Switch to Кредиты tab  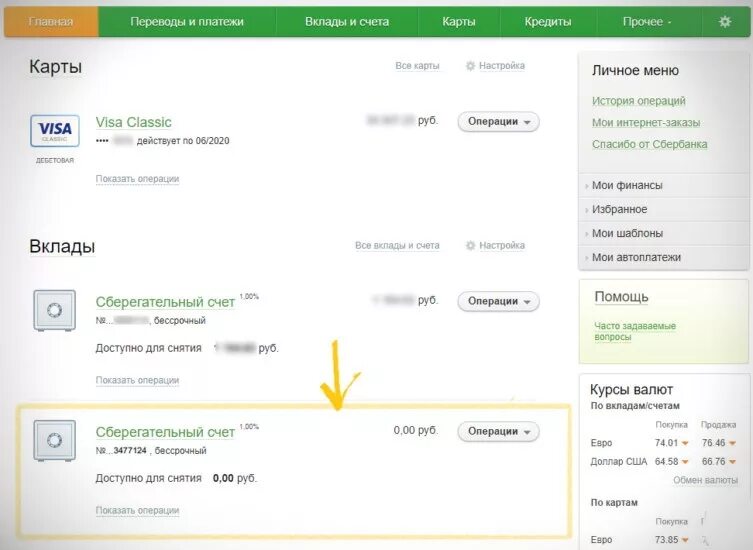click(548, 22)
